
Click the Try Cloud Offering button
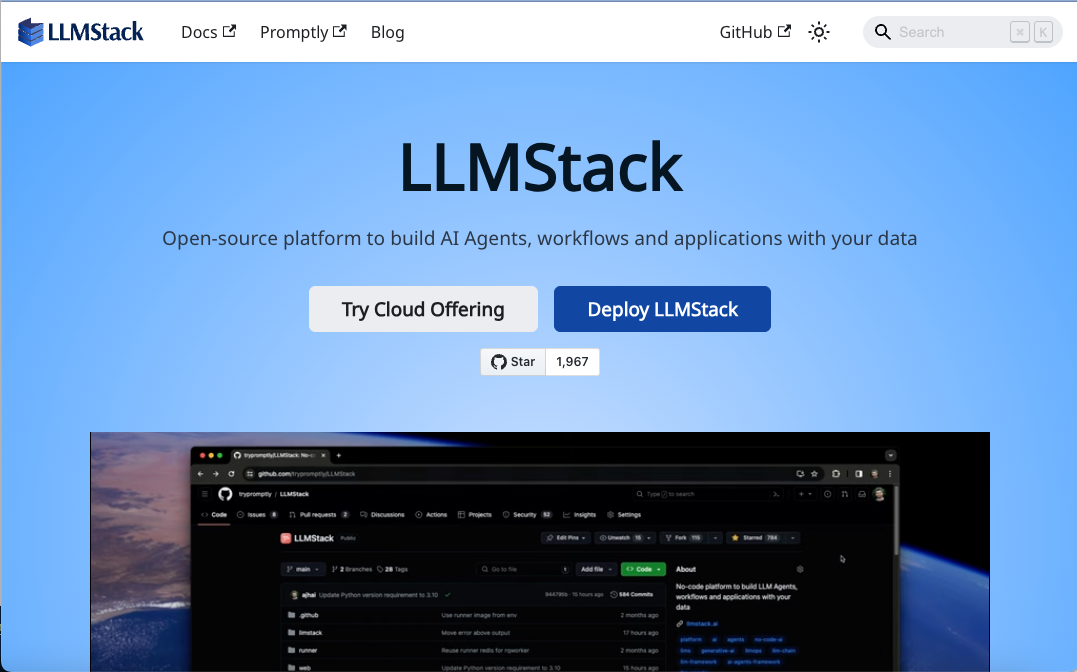point(423,309)
